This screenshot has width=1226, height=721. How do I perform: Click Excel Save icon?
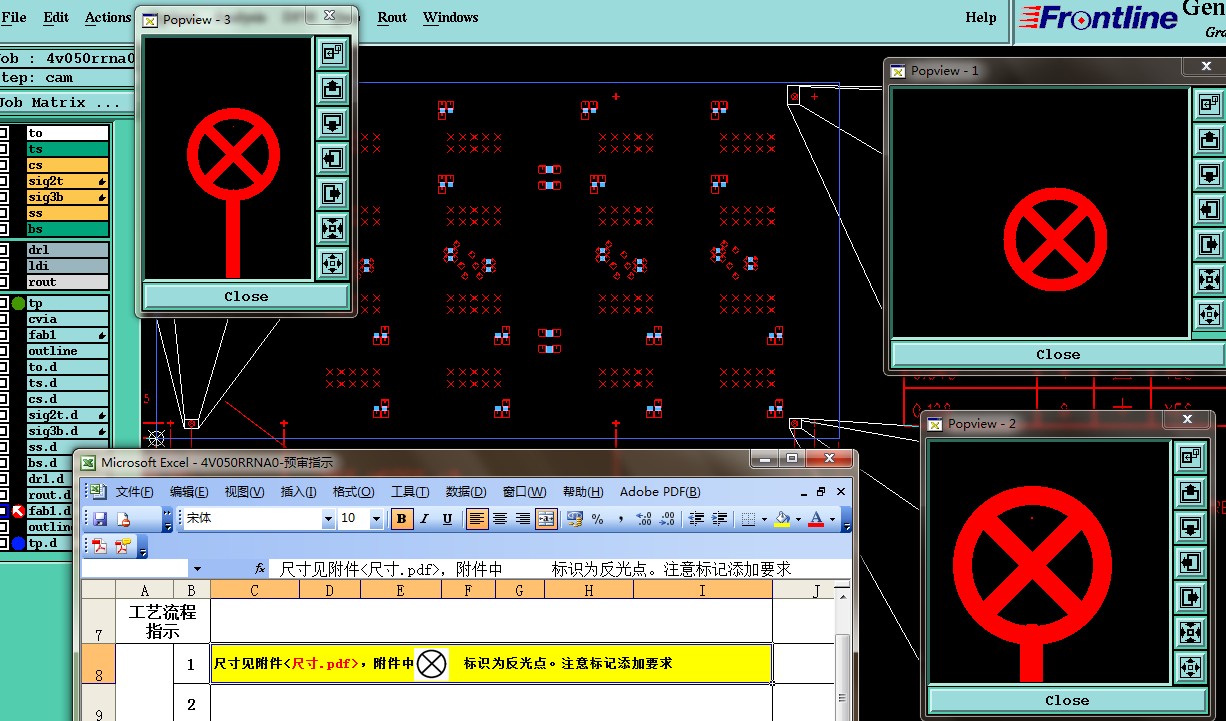point(100,519)
